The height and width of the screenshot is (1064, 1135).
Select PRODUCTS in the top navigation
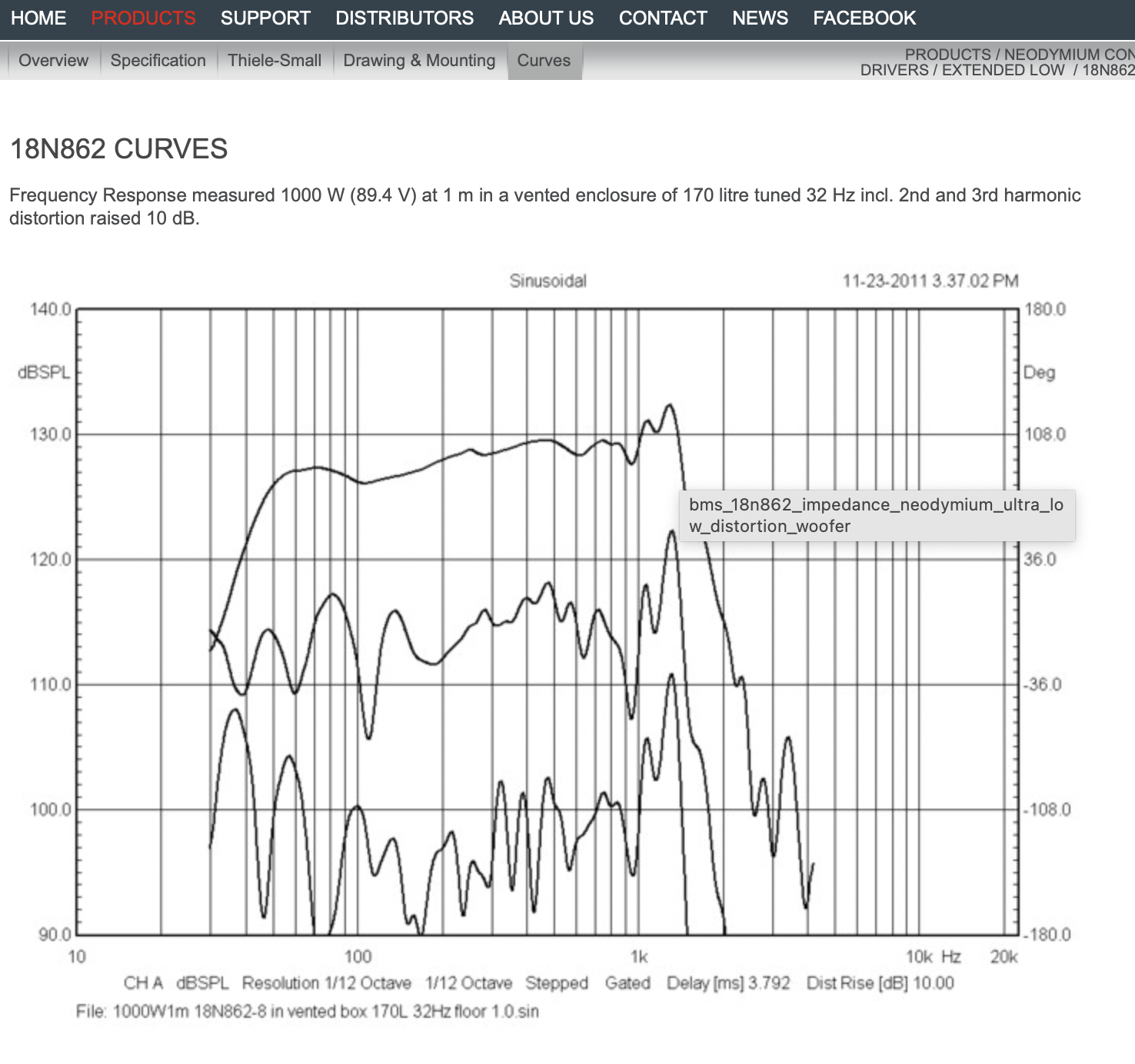click(143, 18)
